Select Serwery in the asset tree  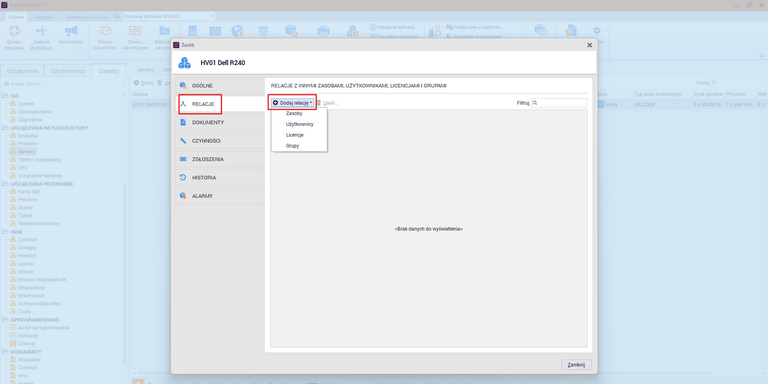coord(27,152)
